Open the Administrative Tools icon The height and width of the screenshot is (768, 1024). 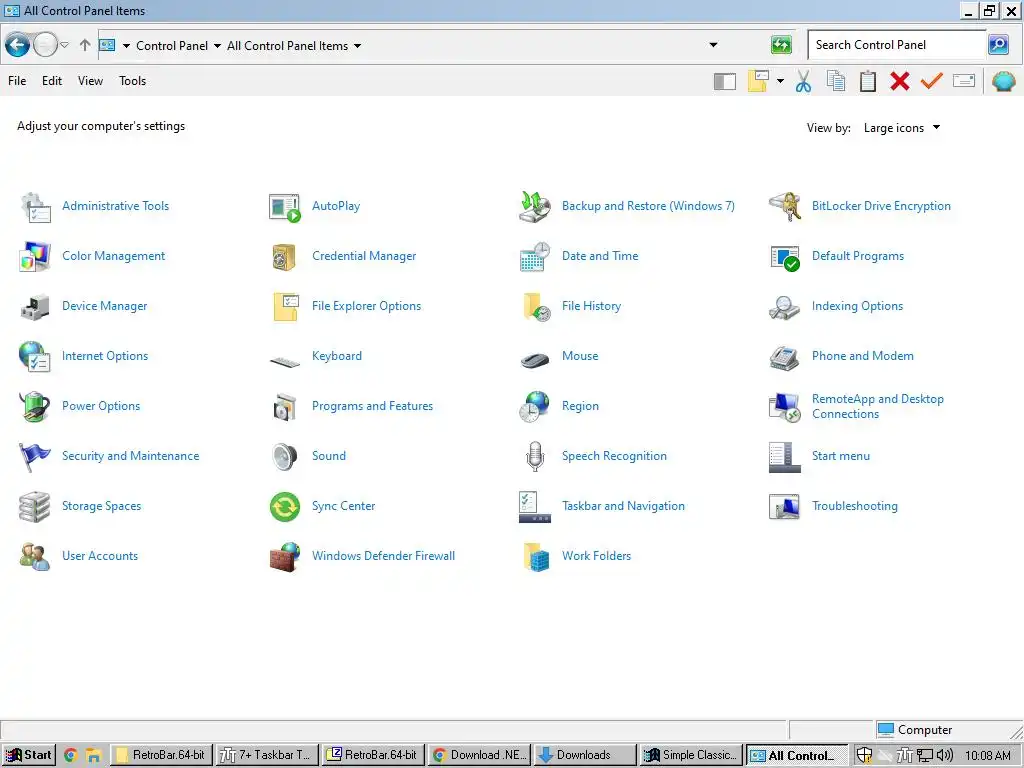[x=35, y=206]
